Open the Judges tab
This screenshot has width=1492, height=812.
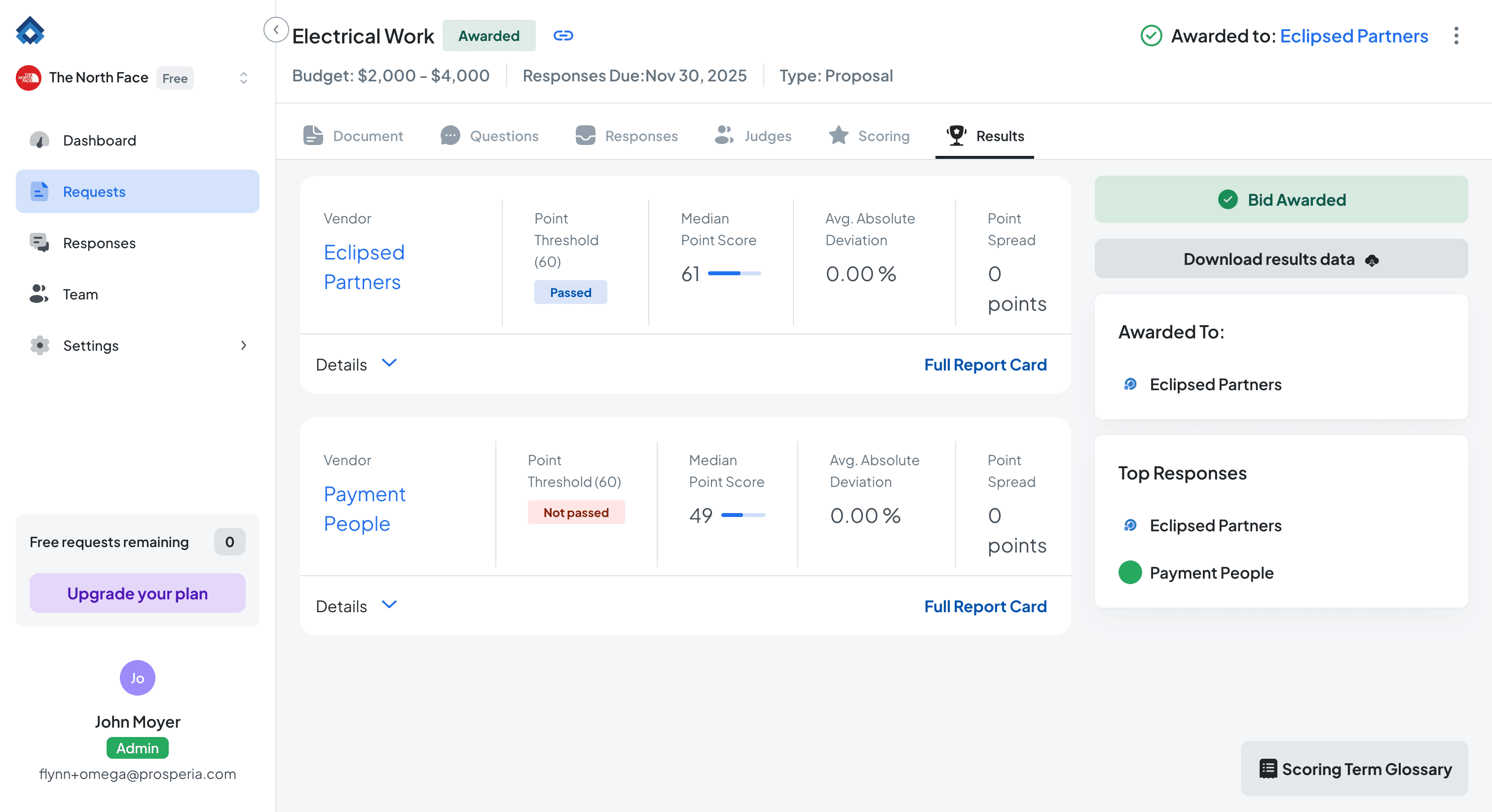click(753, 136)
